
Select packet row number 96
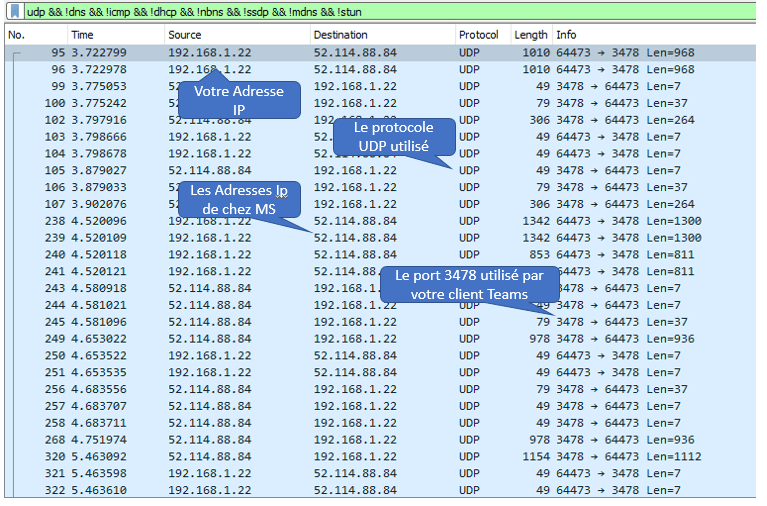point(300,70)
